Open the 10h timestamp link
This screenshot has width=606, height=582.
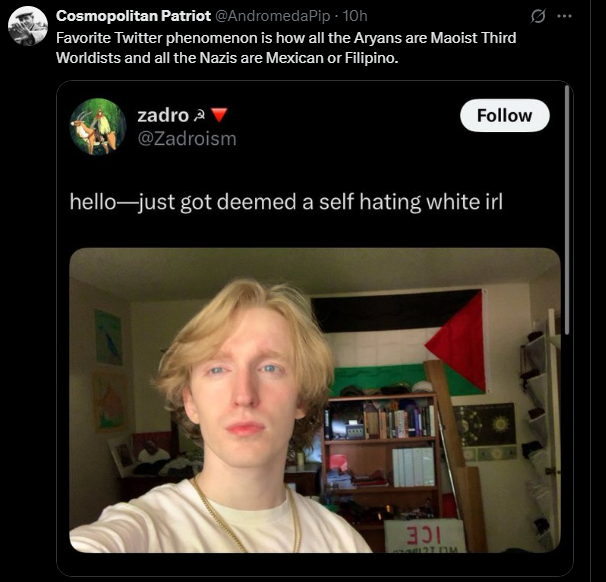pyautogui.click(x=355, y=16)
